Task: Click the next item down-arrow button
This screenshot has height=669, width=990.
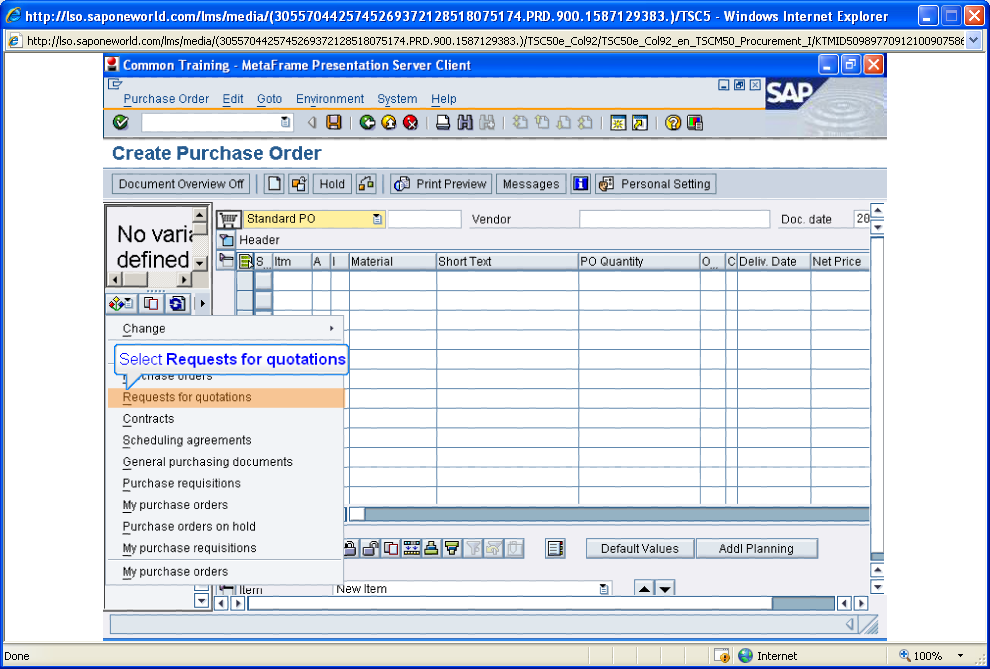Action: pos(665,589)
